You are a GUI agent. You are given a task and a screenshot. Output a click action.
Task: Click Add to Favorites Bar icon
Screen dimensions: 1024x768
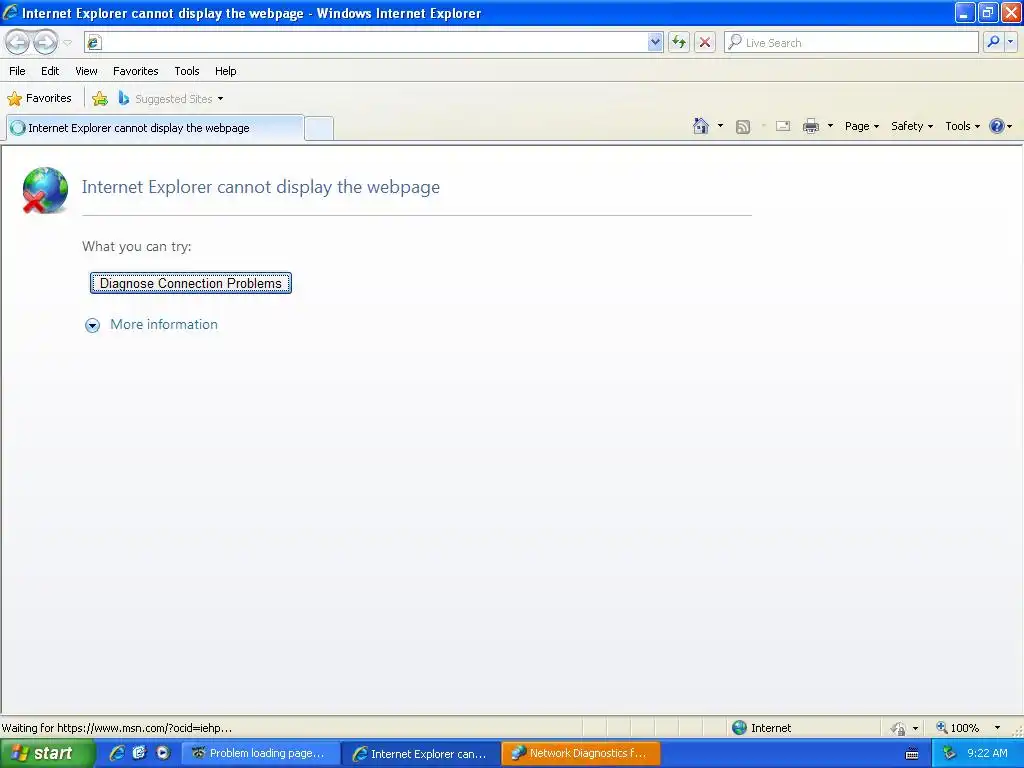click(x=100, y=99)
